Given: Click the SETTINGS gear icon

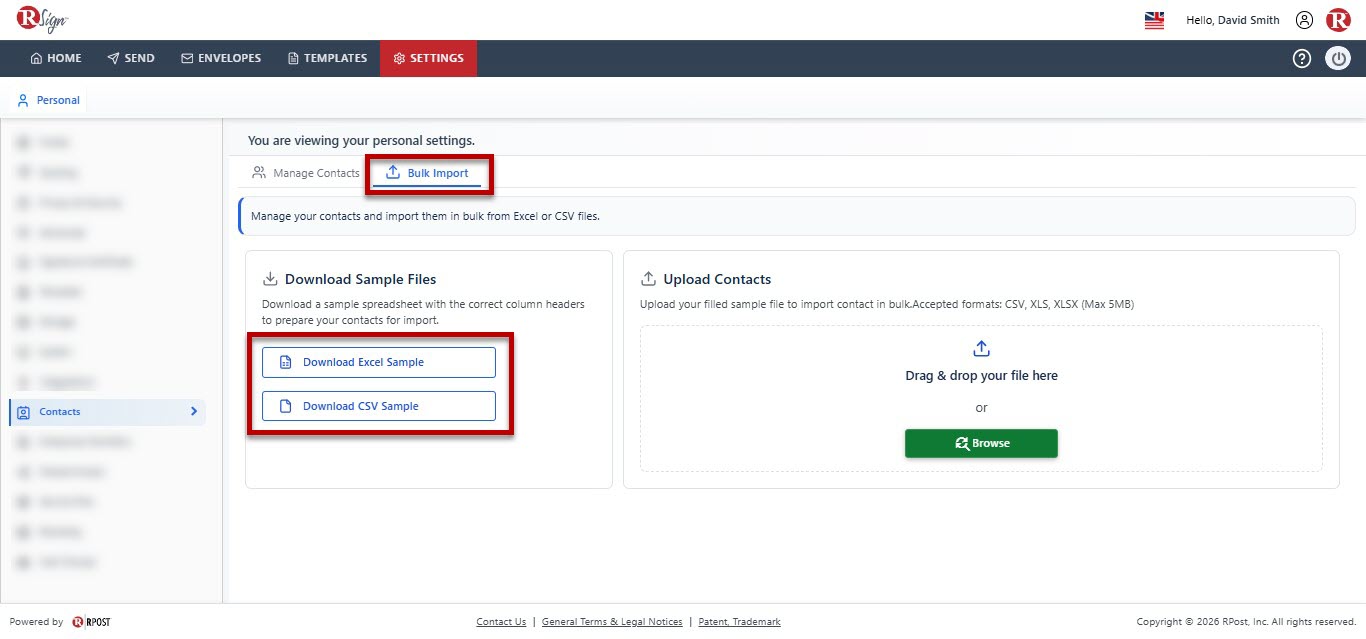Looking at the screenshot, I should [399, 58].
